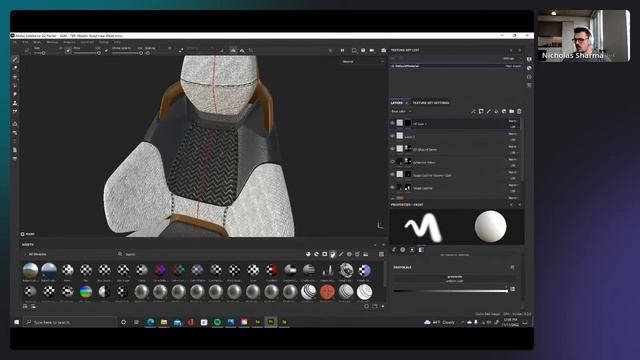Open blend mode dropdown of Fill layer 1
The width and height of the screenshot is (640, 360).
click(x=513, y=121)
